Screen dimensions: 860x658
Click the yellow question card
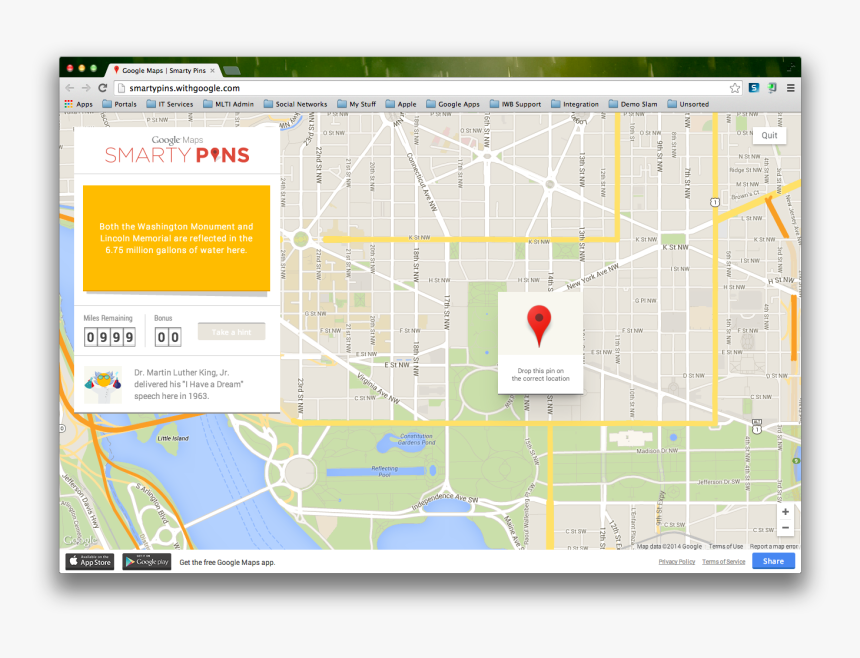pos(177,238)
